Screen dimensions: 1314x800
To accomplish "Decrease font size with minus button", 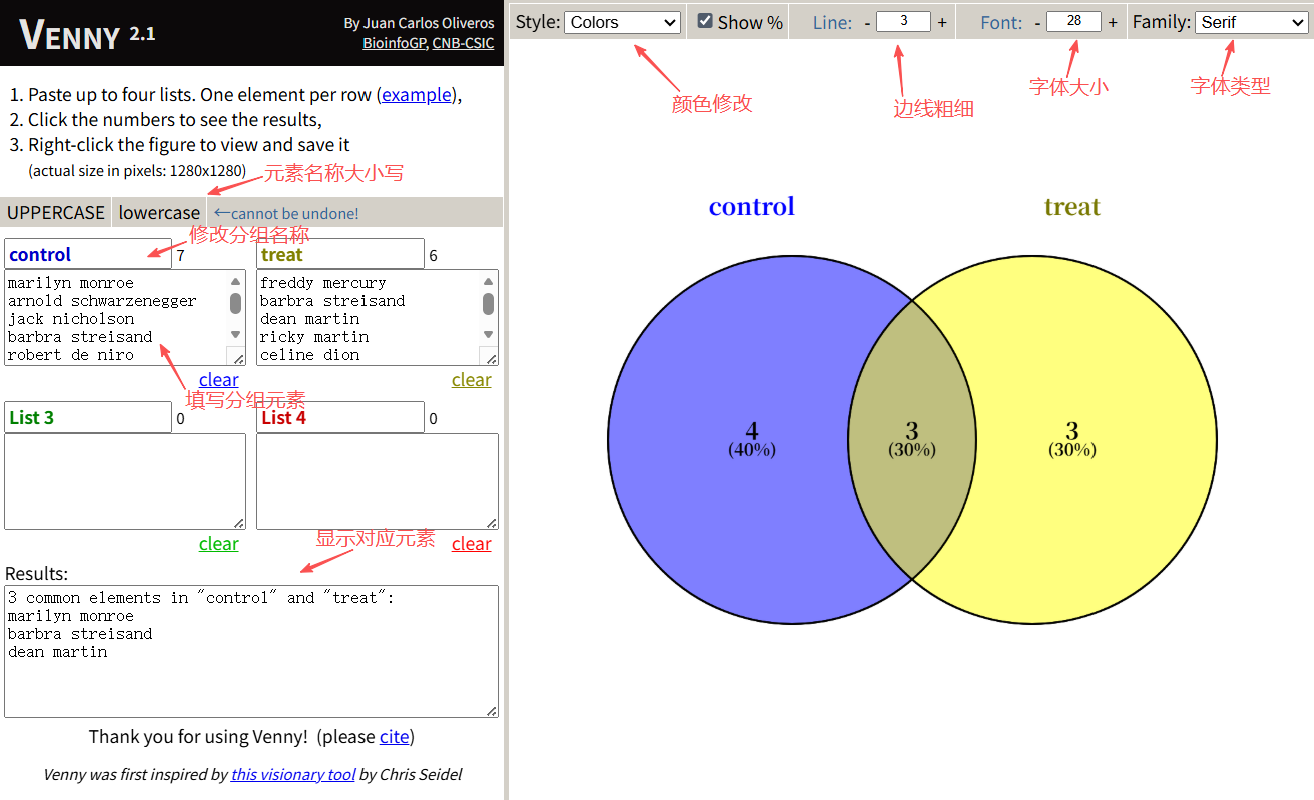I will [x=1037, y=22].
